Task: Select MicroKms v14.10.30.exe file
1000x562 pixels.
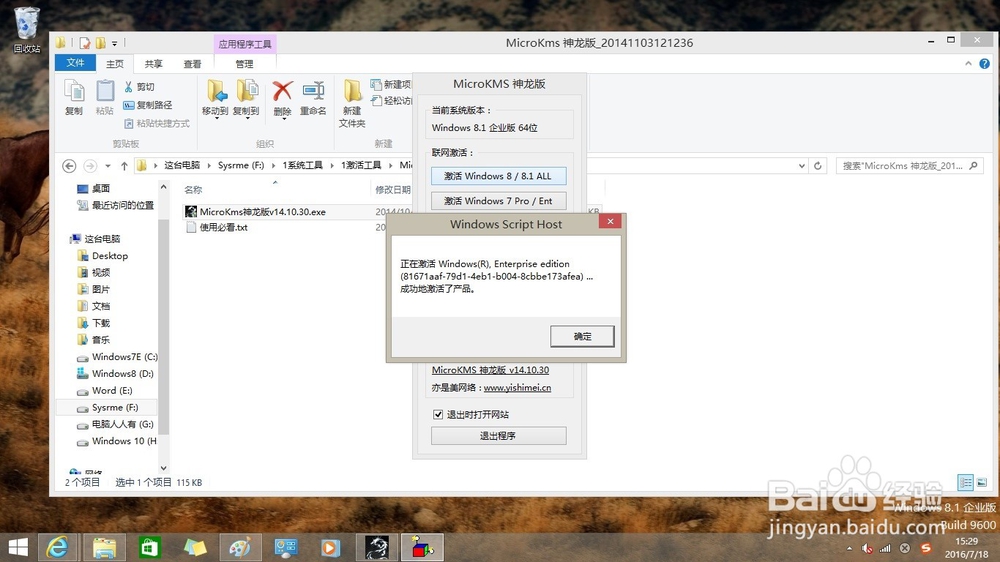Action: [263, 212]
